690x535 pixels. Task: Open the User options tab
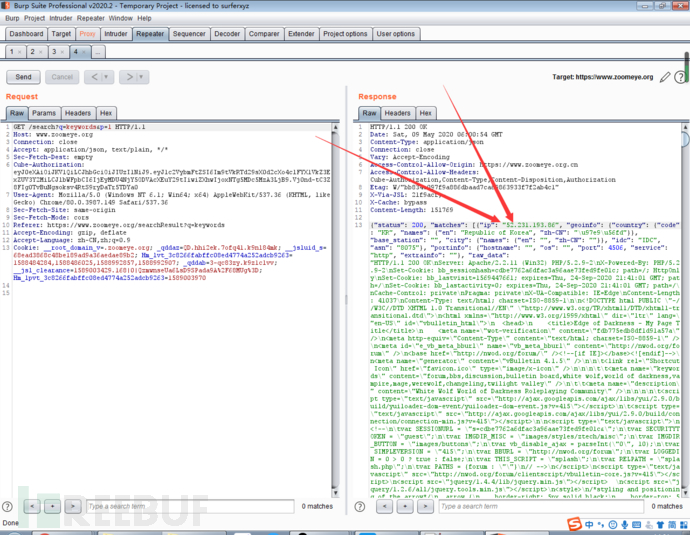tap(396, 34)
